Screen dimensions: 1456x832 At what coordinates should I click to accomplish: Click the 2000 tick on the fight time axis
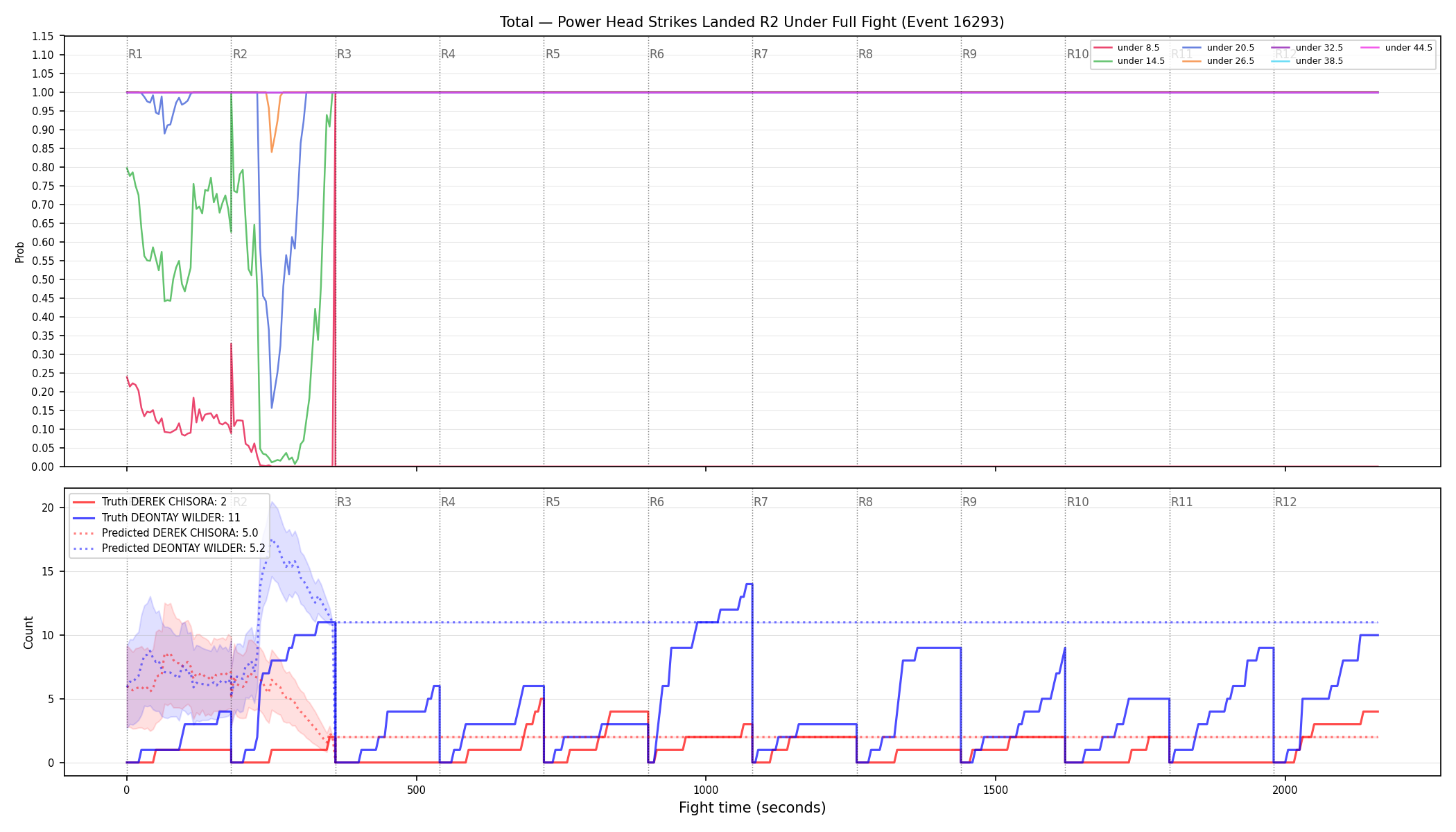click(1285, 790)
